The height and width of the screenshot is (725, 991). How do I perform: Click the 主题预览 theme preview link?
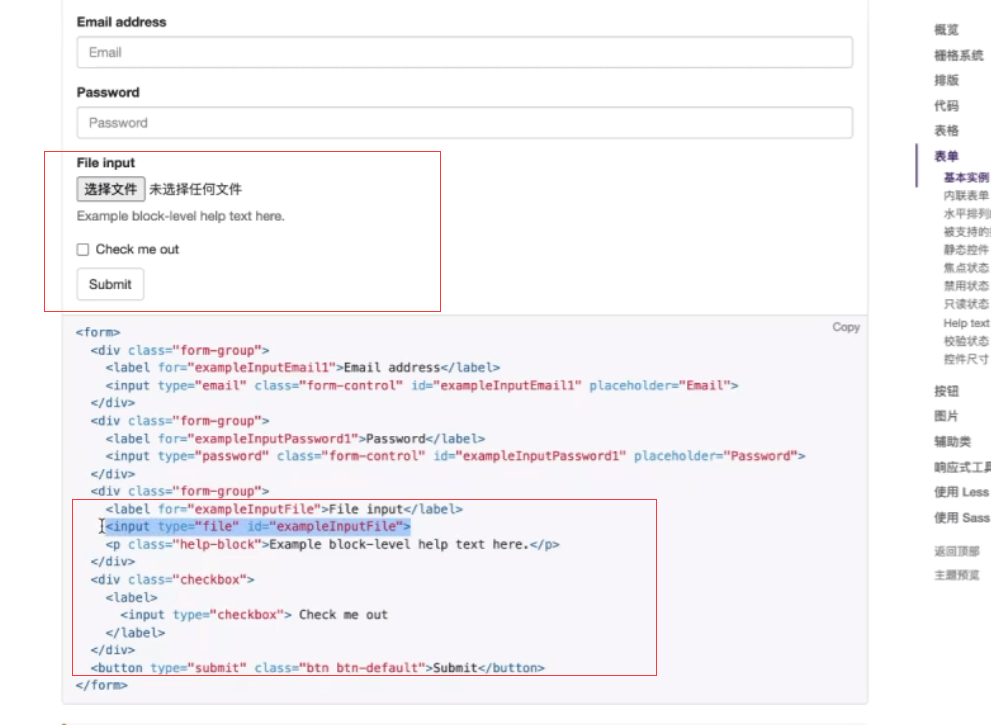coord(957,575)
